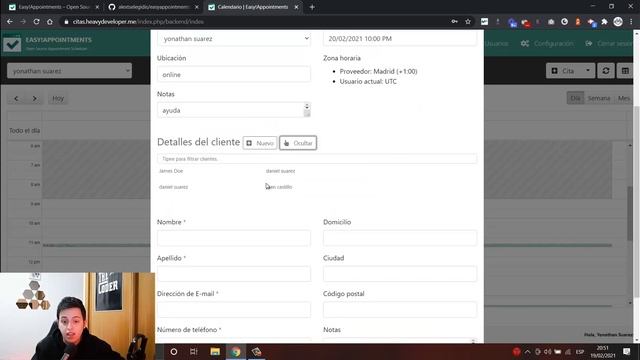Open Task View on the taskbar
Screen dimensions: 640x360
194,351
